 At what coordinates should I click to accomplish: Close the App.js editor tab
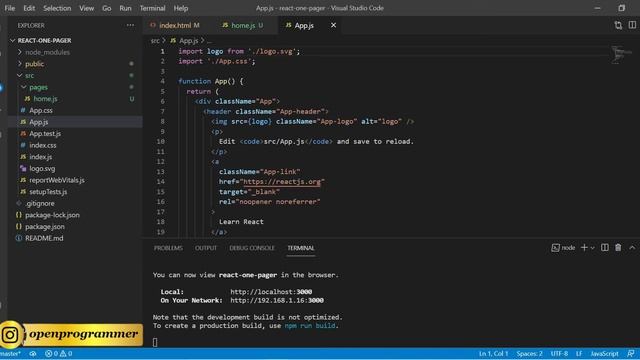coord(333,25)
